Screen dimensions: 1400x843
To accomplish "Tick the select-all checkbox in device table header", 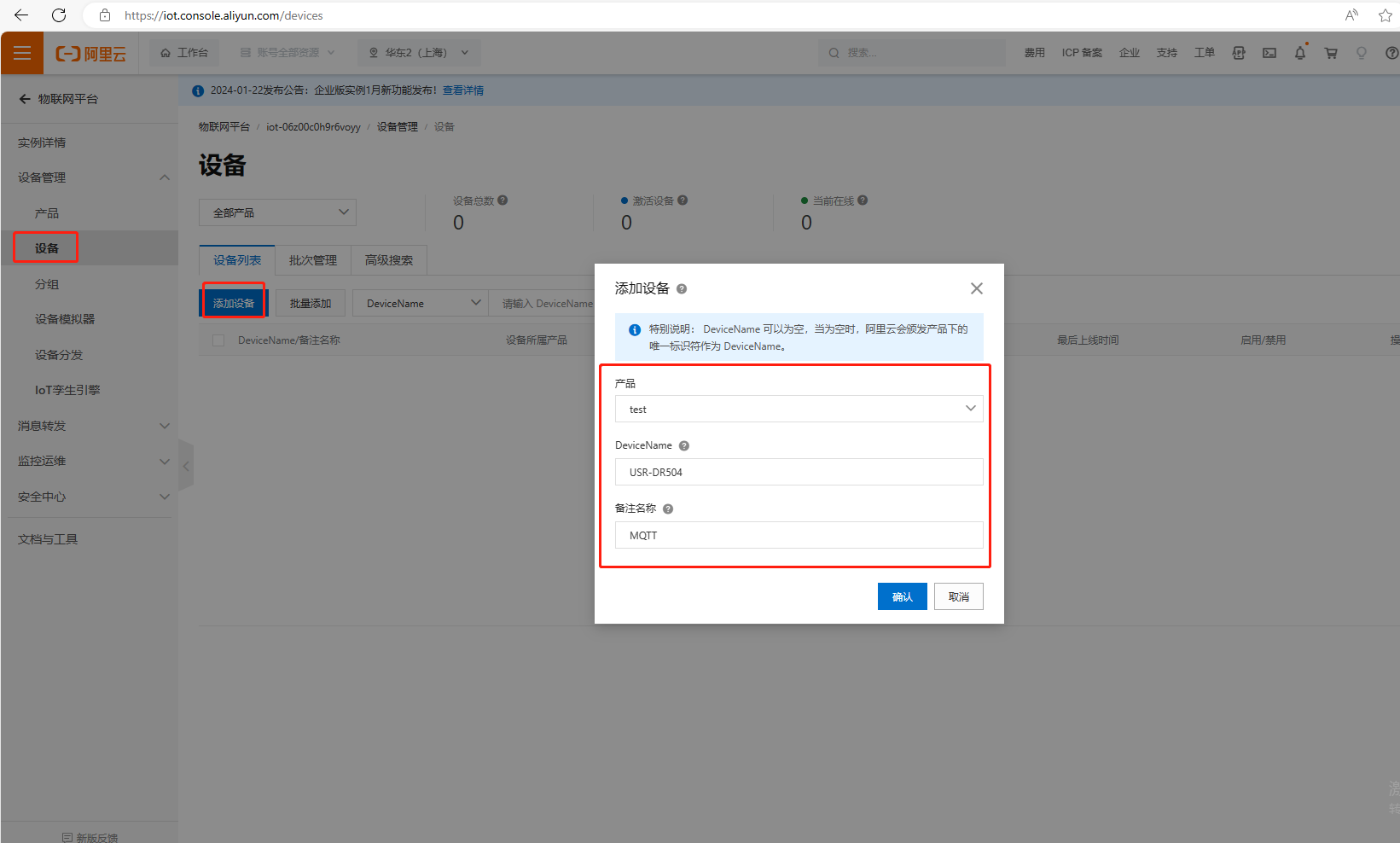I will (x=218, y=340).
